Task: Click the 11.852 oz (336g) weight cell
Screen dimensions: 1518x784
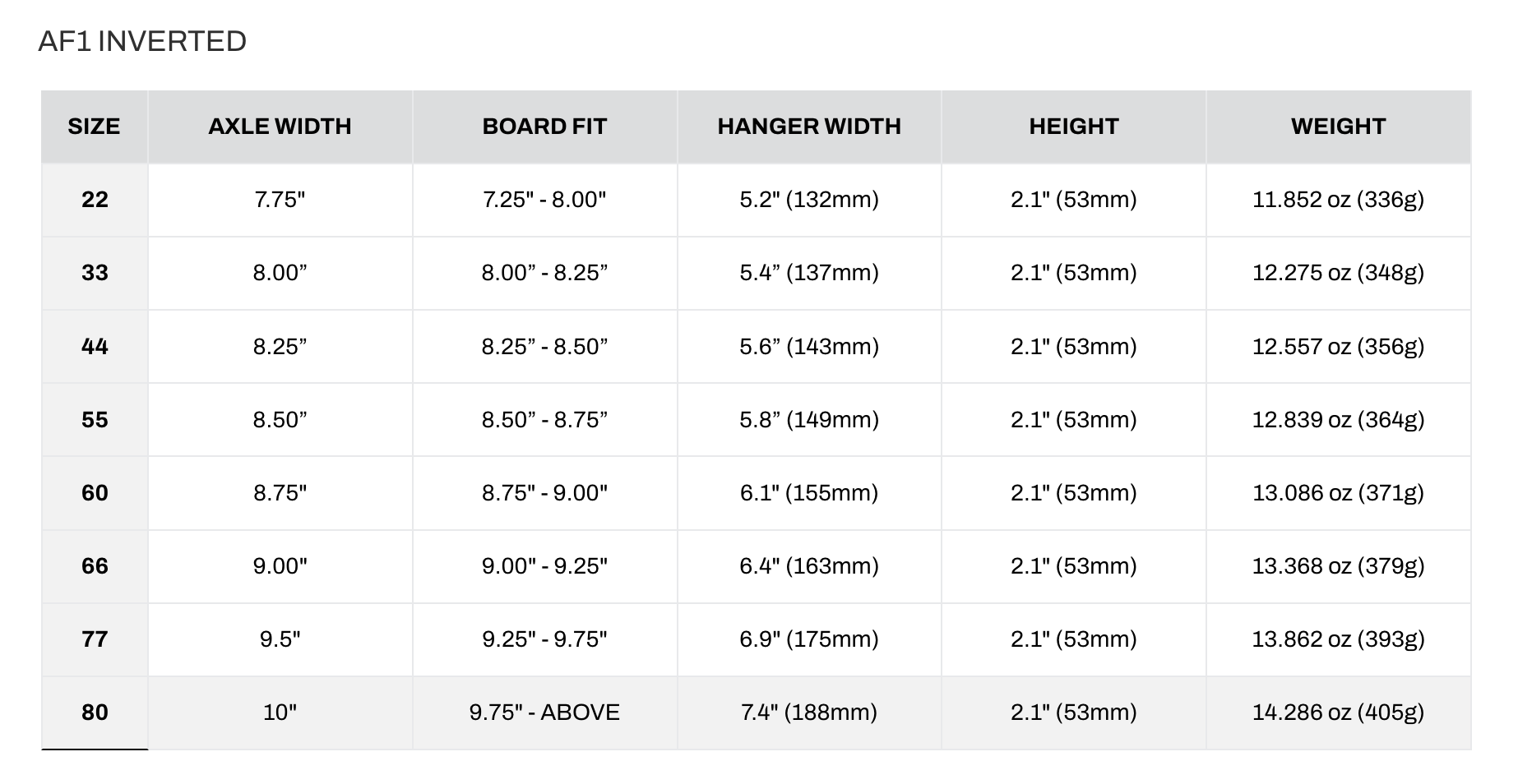Action: pos(1339,200)
